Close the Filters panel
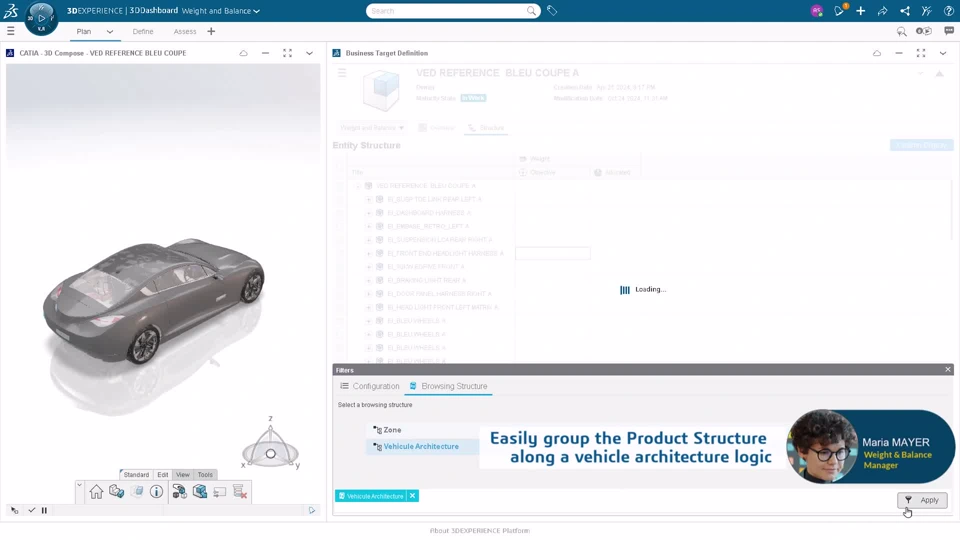The image size is (960, 540). pos(948,369)
